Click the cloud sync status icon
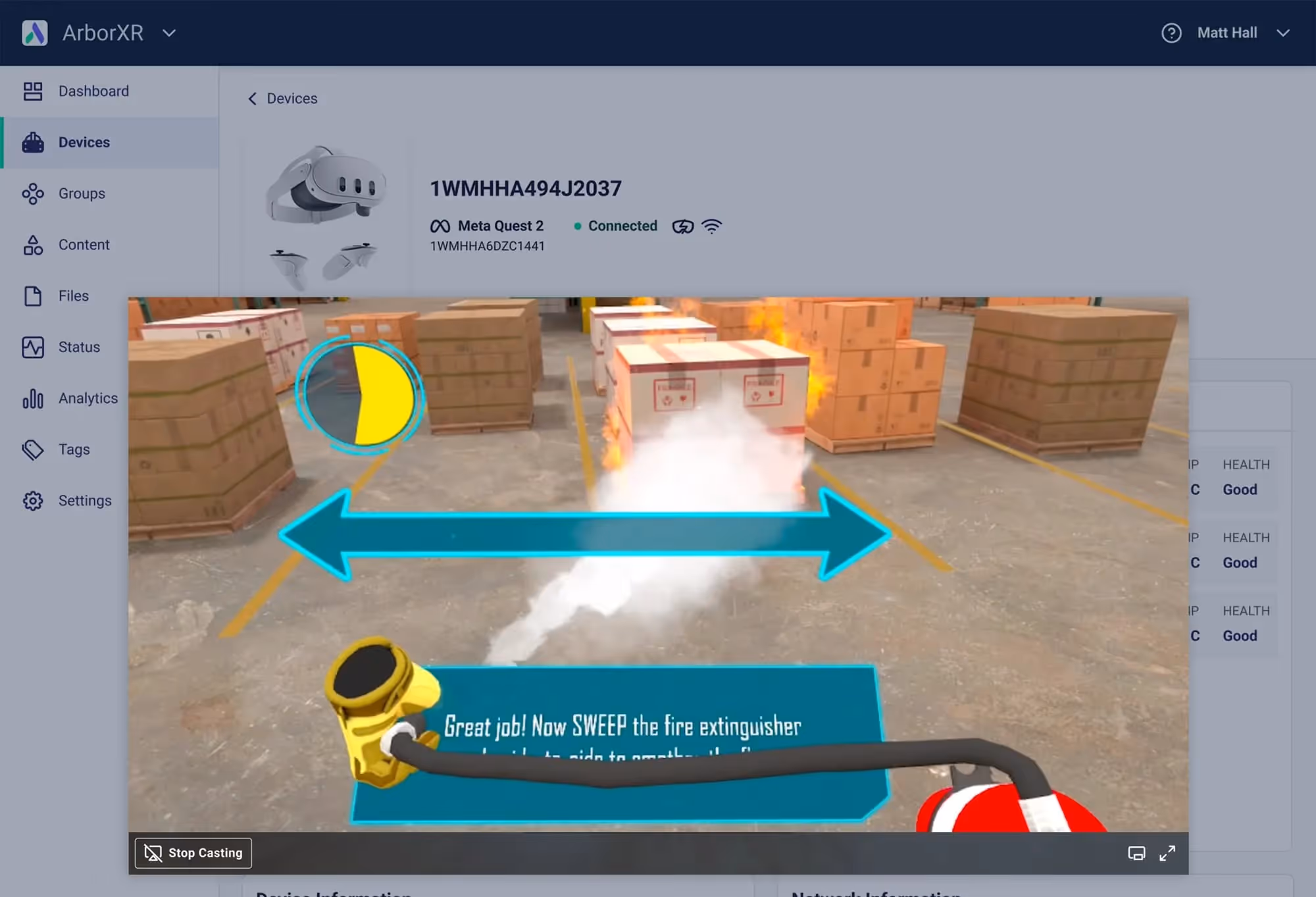This screenshot has width=1316, height=897. tap(683, 226)
